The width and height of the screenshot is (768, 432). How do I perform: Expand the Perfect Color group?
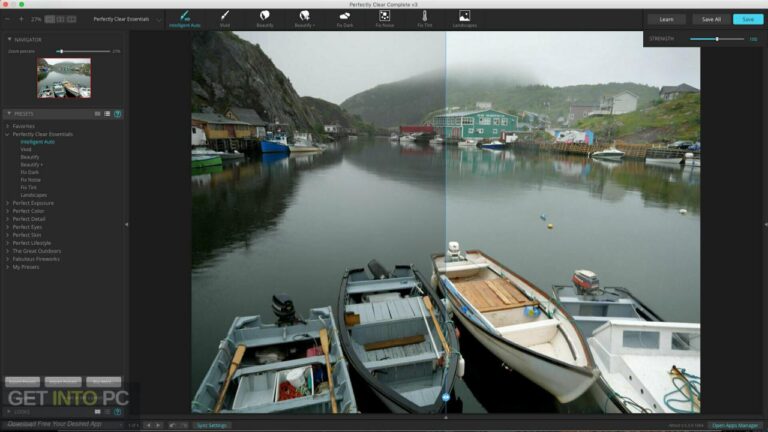(8, 211)
